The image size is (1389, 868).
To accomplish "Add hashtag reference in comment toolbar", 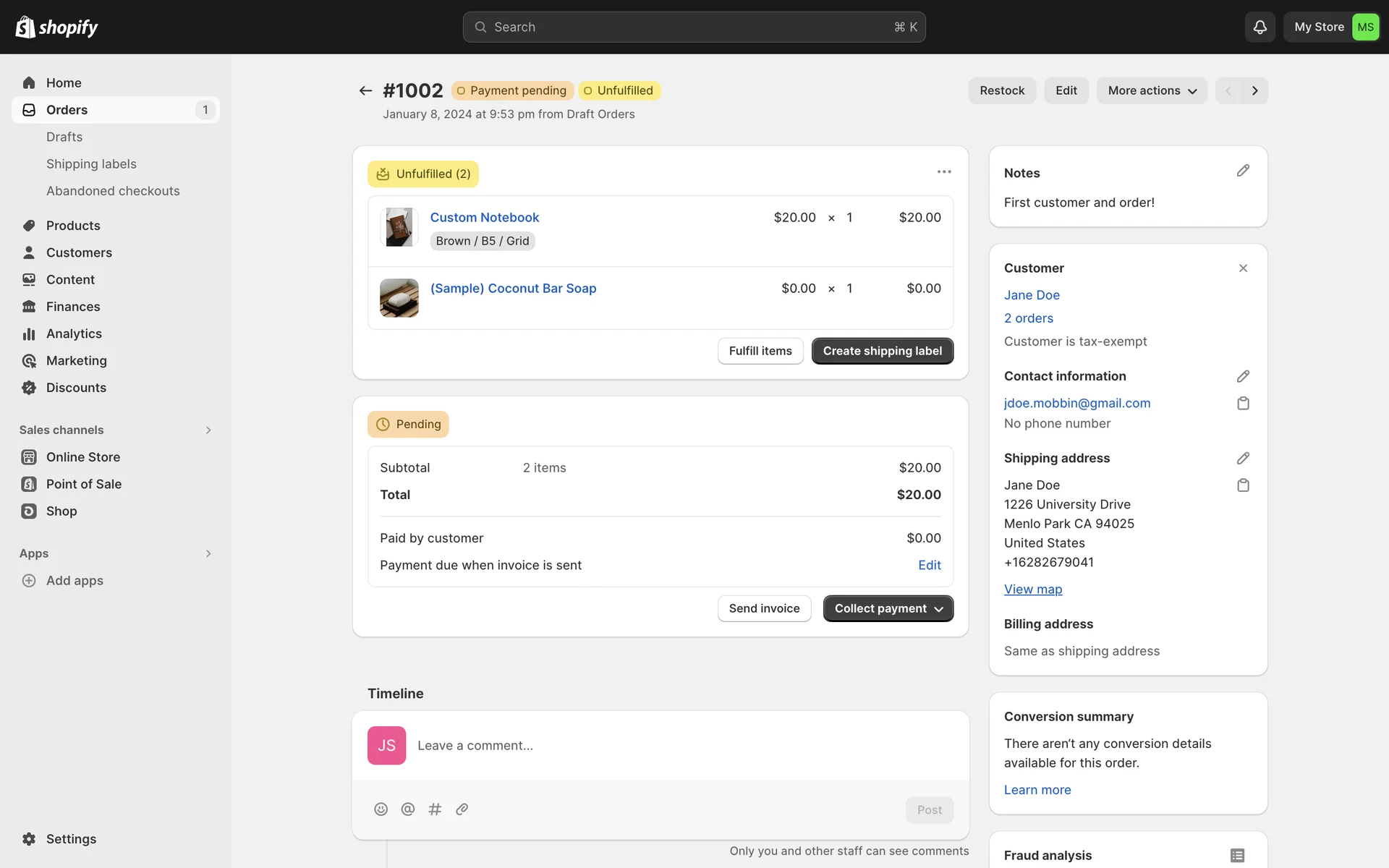I will click(435, 809).
